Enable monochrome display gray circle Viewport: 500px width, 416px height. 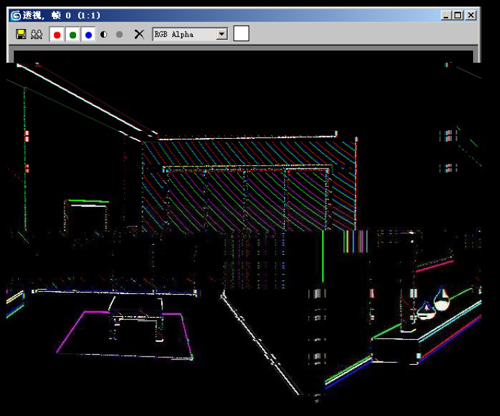pyautogui.click(x=119, y=35)
